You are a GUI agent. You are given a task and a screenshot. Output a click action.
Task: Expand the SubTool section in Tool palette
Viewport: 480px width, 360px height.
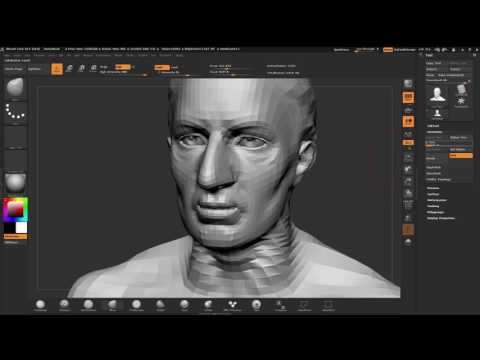point(433,126)
